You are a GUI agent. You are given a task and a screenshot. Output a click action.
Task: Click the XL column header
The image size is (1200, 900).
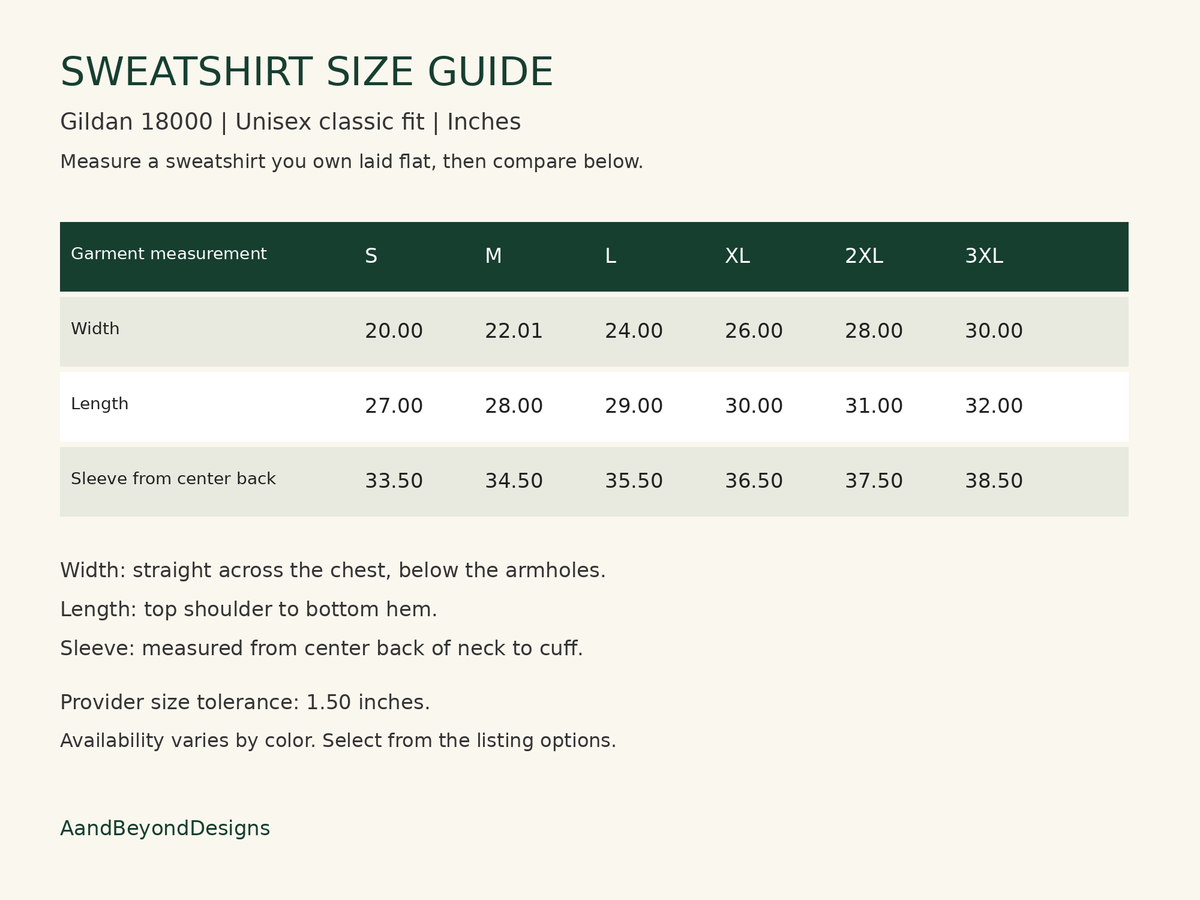[x=737, y=256]
